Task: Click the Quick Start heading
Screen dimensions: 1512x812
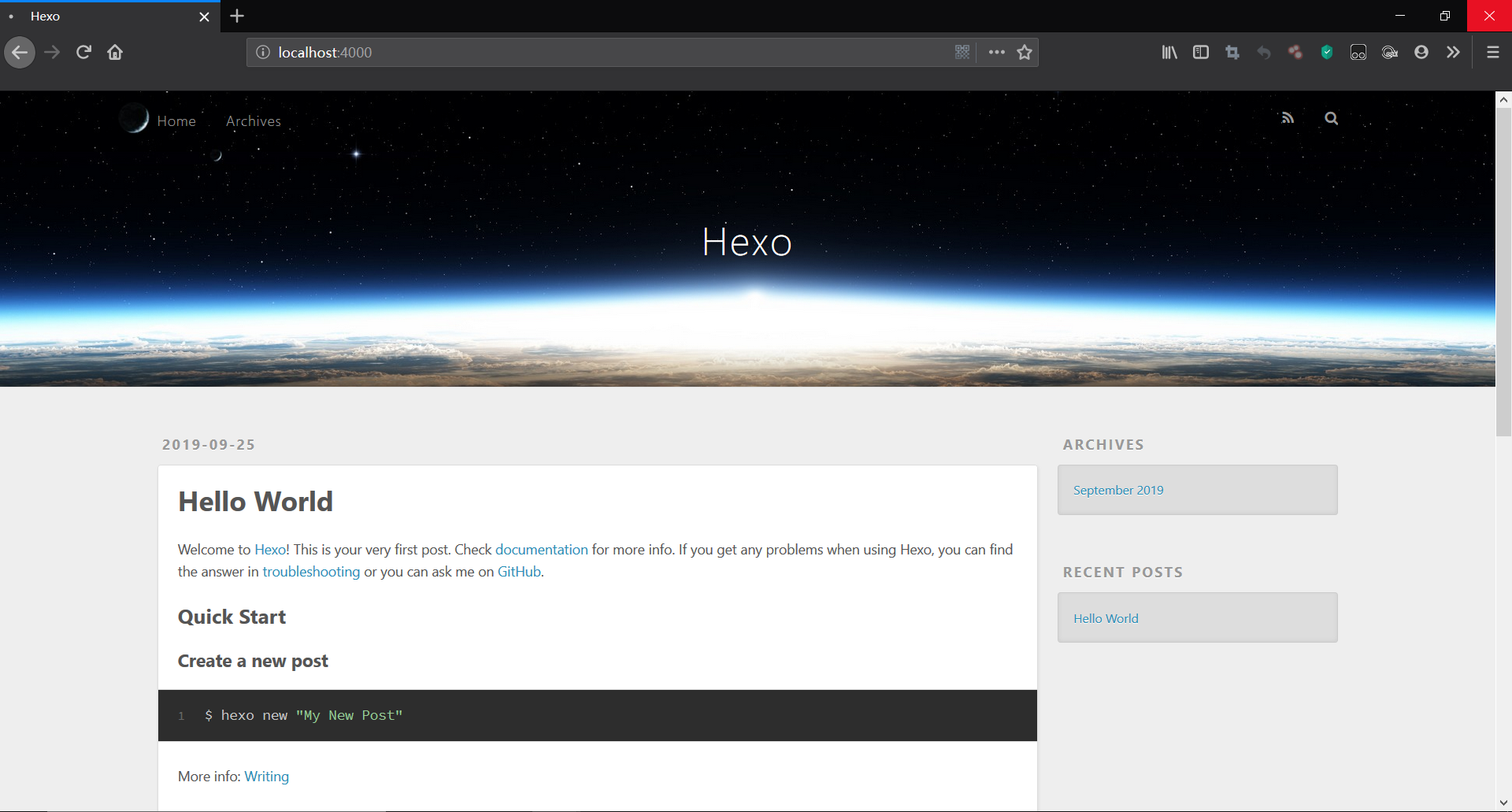Action: (x=232, y=617)
